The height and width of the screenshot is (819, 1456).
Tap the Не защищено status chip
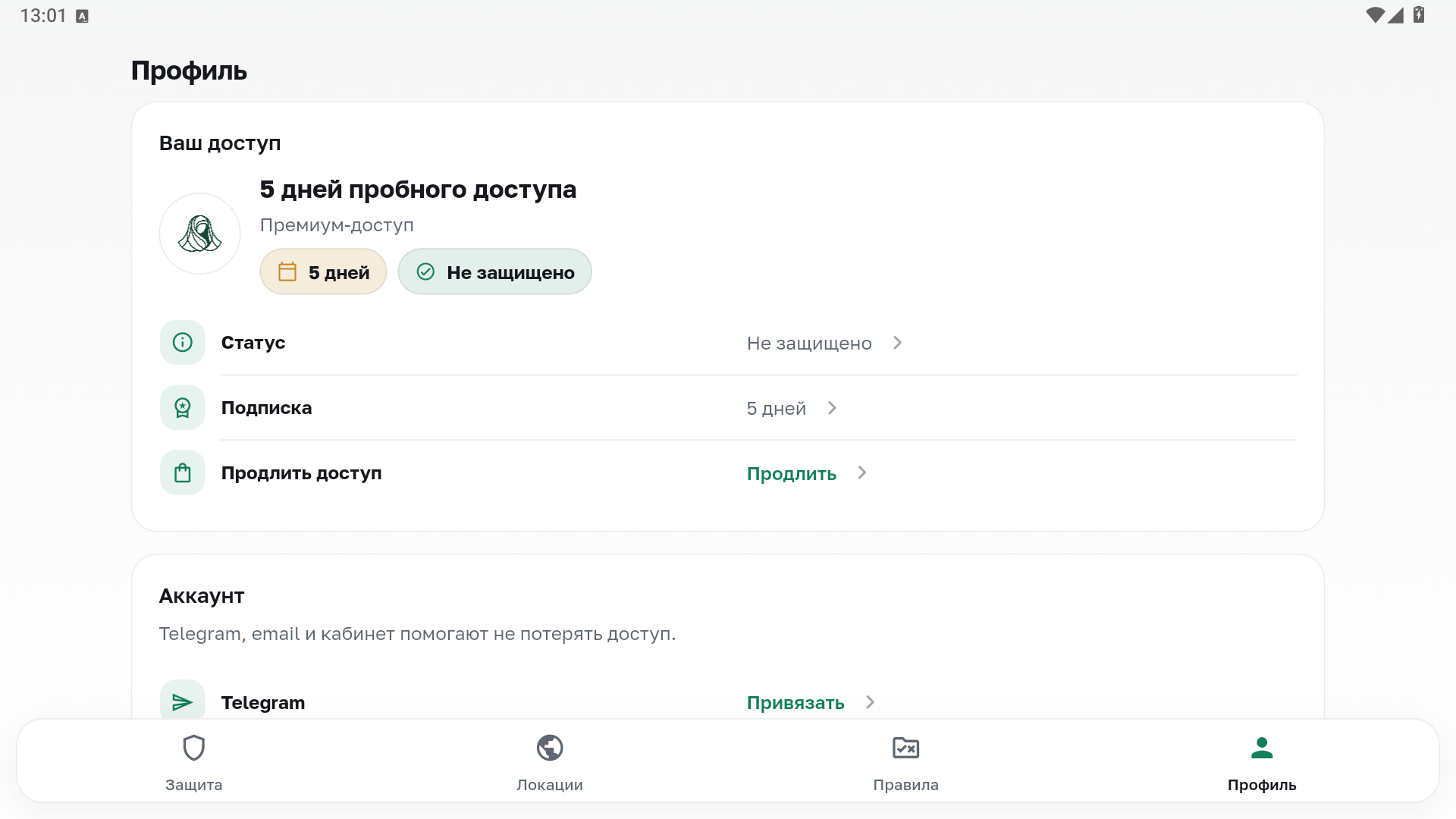494,271
